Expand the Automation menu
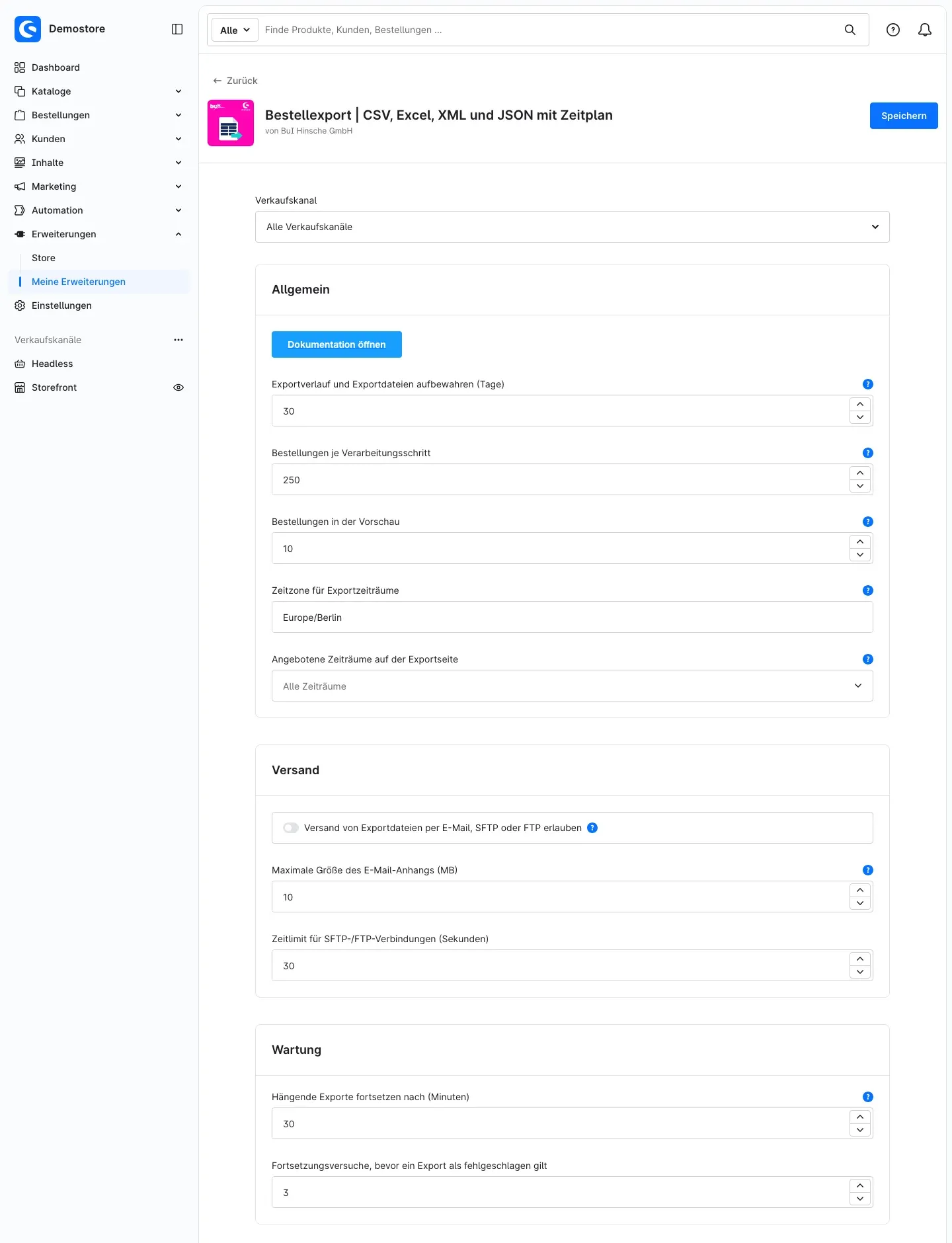 click(x=99, y=210)
